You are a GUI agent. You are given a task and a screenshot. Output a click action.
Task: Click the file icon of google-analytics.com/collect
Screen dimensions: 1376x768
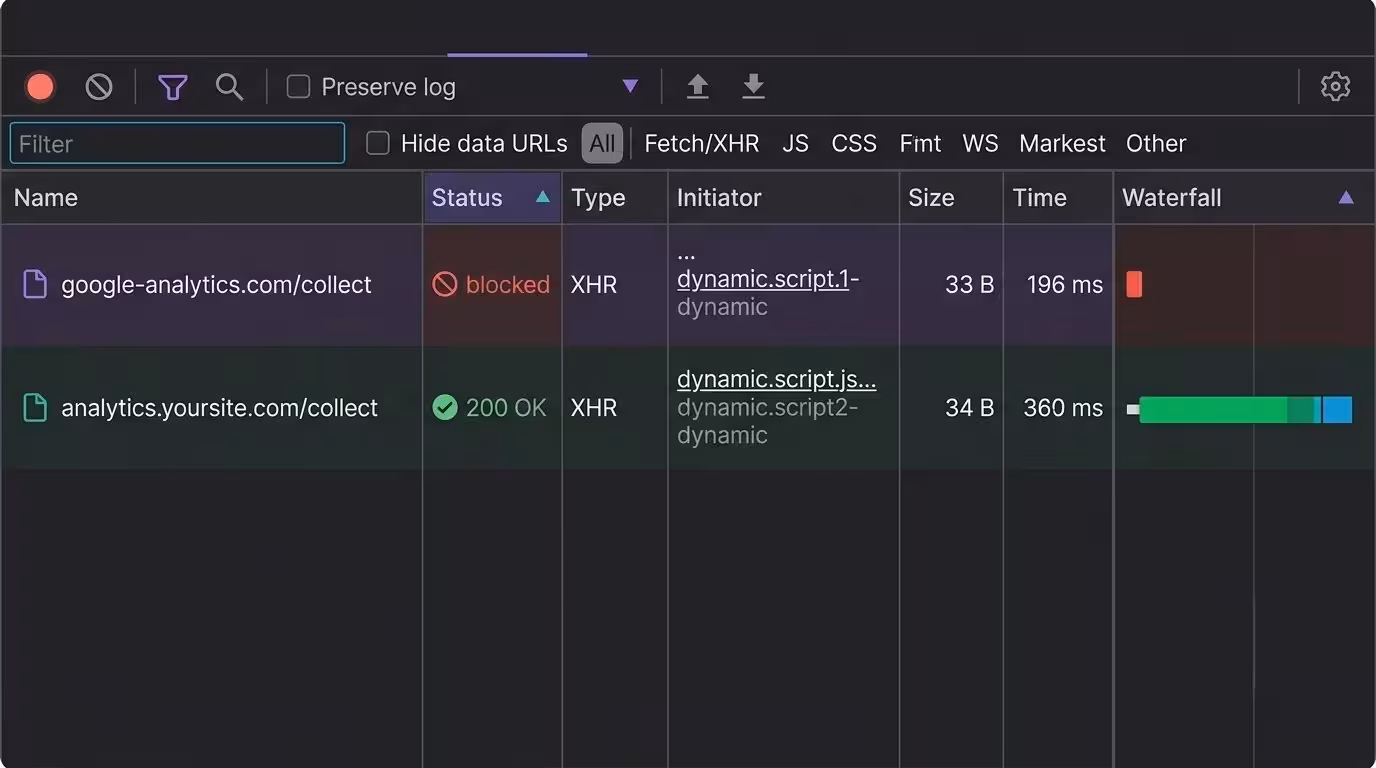(35, 285)
